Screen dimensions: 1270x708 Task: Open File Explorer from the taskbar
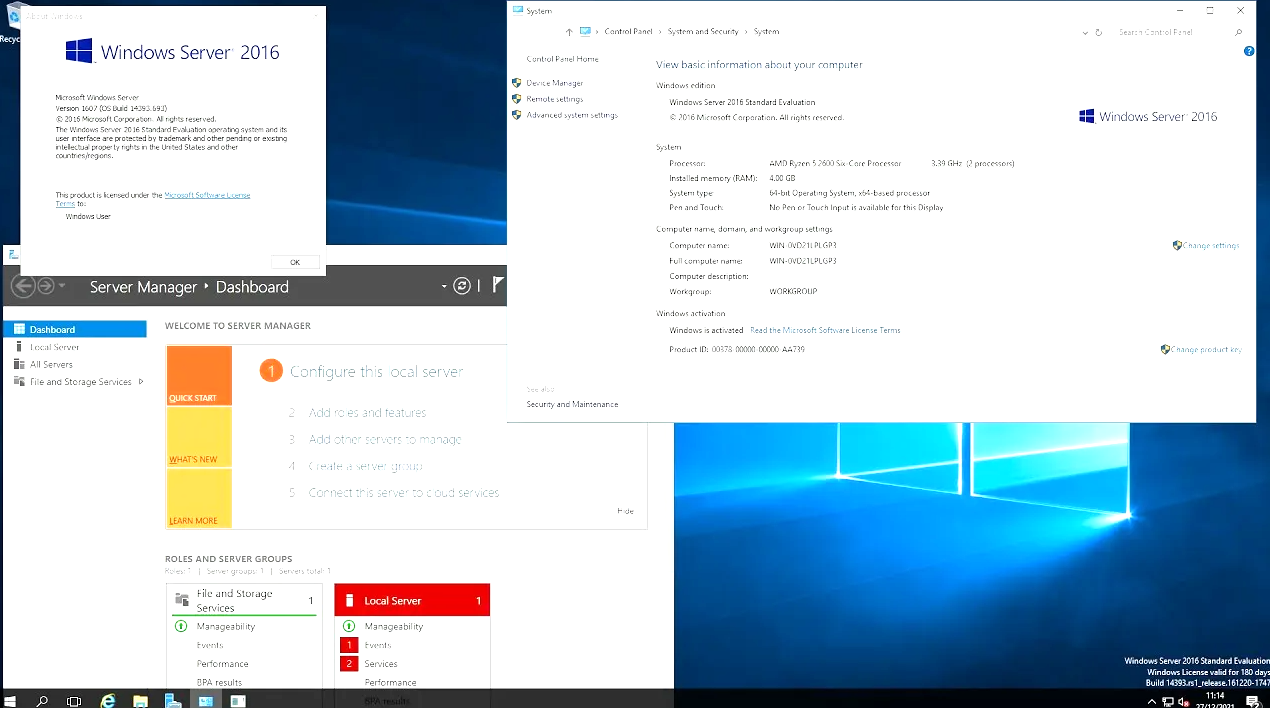(140, 701)
